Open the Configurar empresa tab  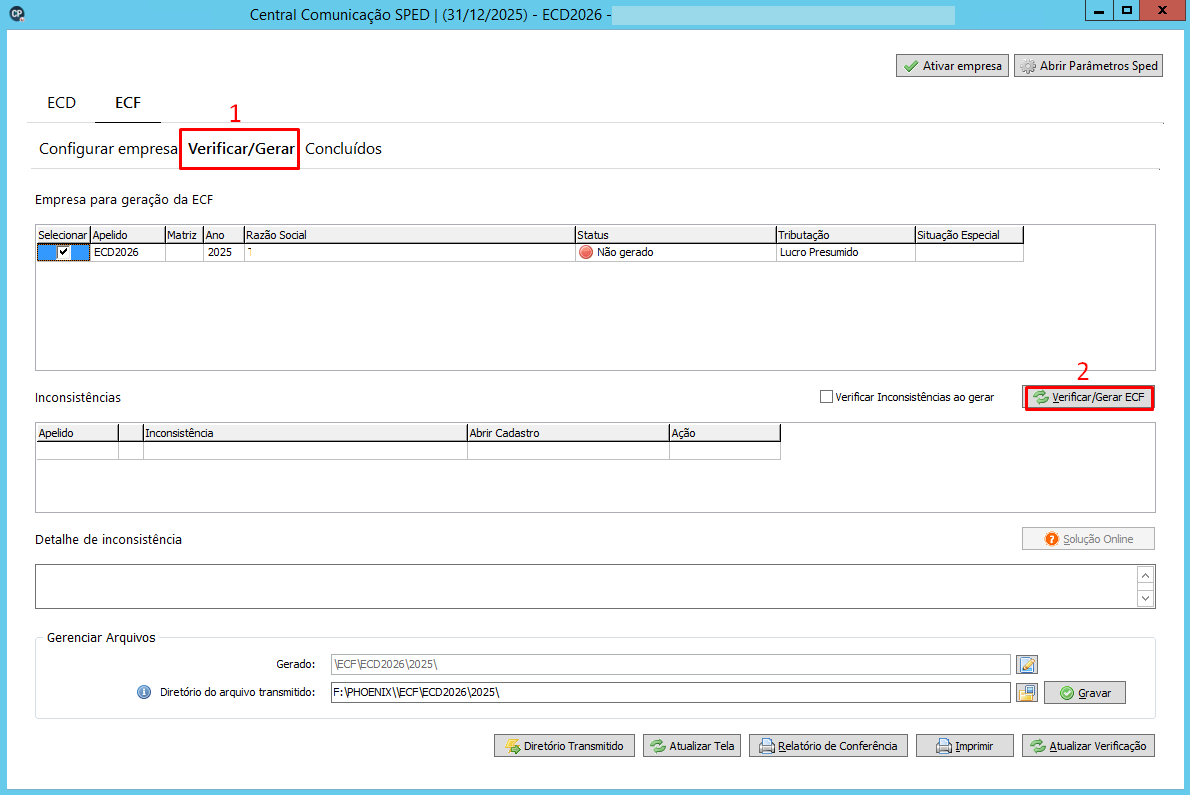coord(108,149)
